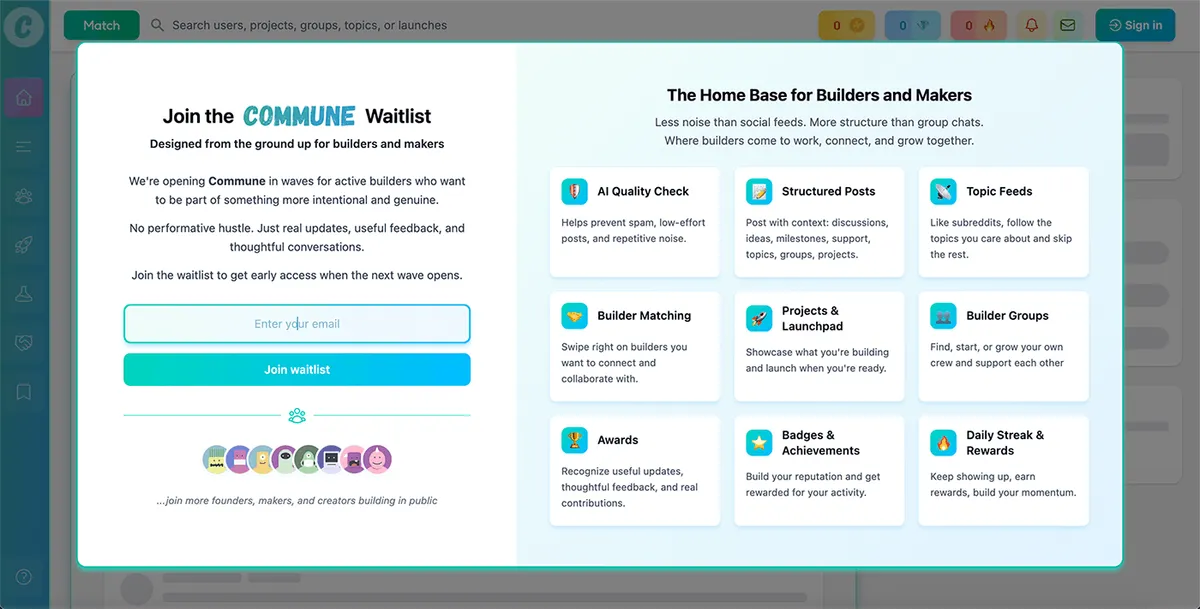Click the Join waitlist button
The width and height of the screenshot is (1200, 609).
click(x=297, y=370)
